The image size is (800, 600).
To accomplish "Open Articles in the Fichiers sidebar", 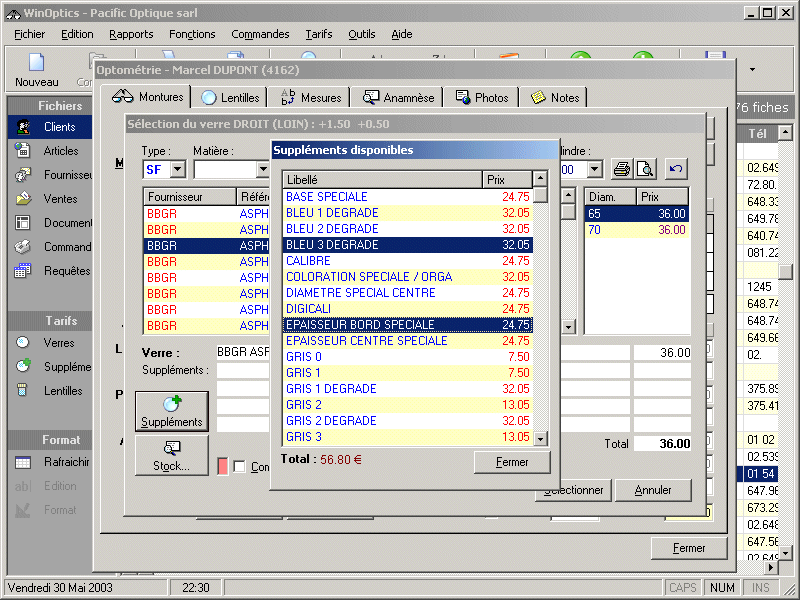I will coord(60,151).
